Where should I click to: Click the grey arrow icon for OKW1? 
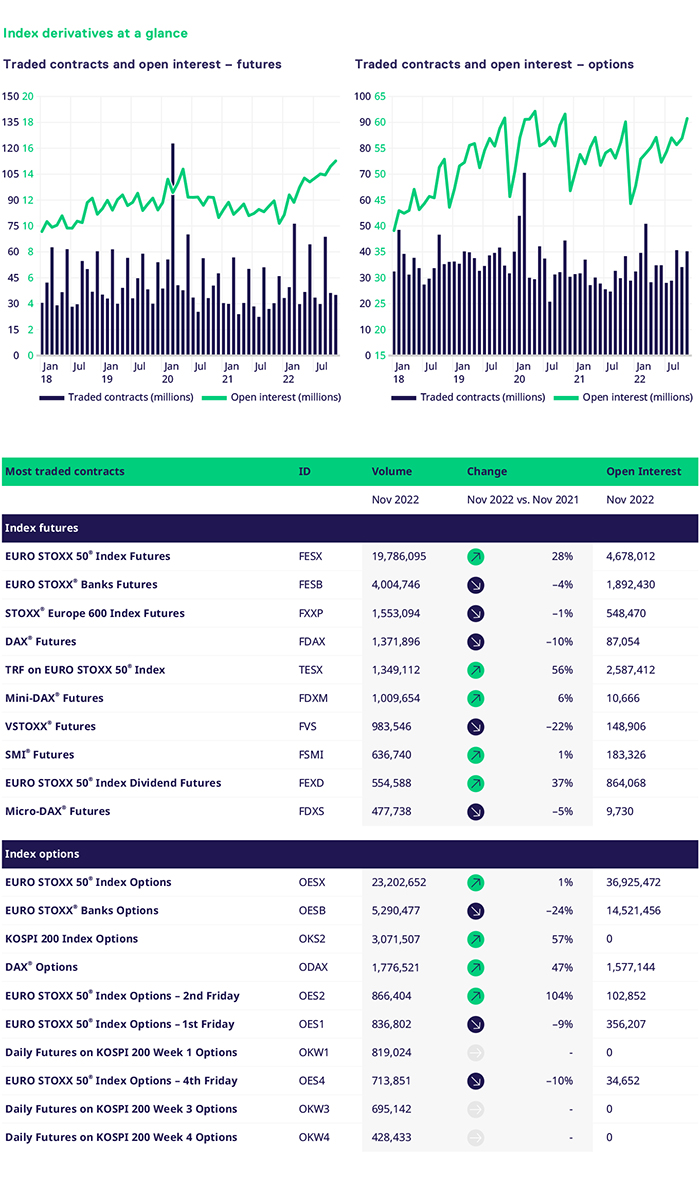(476, 1053)
